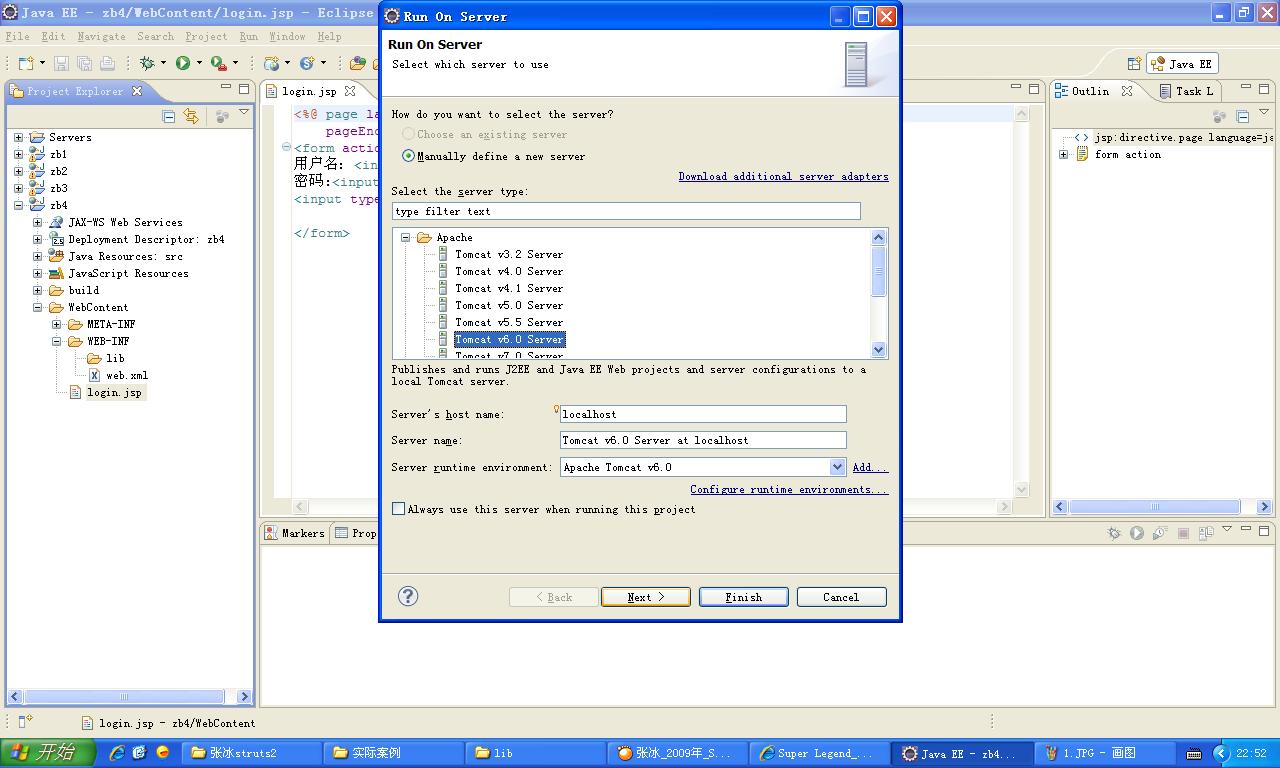
Task: Click the server list scroll down arrow
Action: click(879, 350)
